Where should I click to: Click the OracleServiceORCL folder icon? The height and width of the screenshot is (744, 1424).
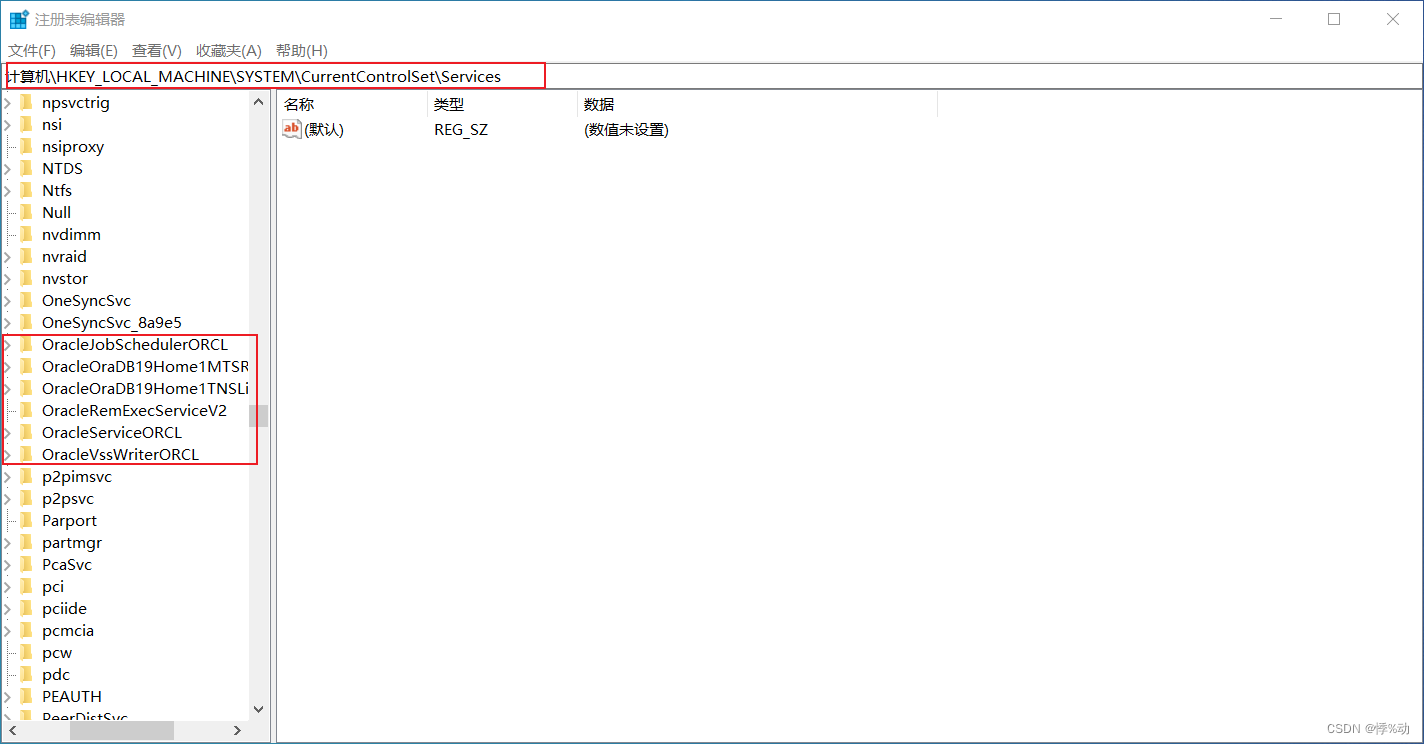26,432
